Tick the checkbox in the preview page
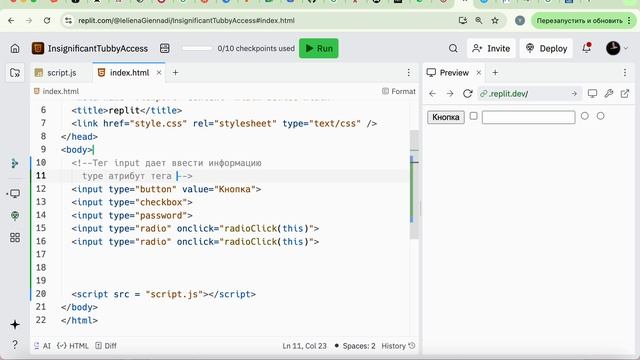Viewport: 640px width, 360px height. click(x=473, y=116)
